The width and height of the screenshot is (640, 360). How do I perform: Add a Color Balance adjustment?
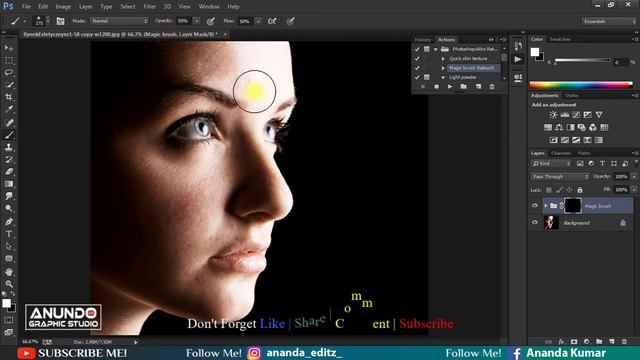click(559, 127)
